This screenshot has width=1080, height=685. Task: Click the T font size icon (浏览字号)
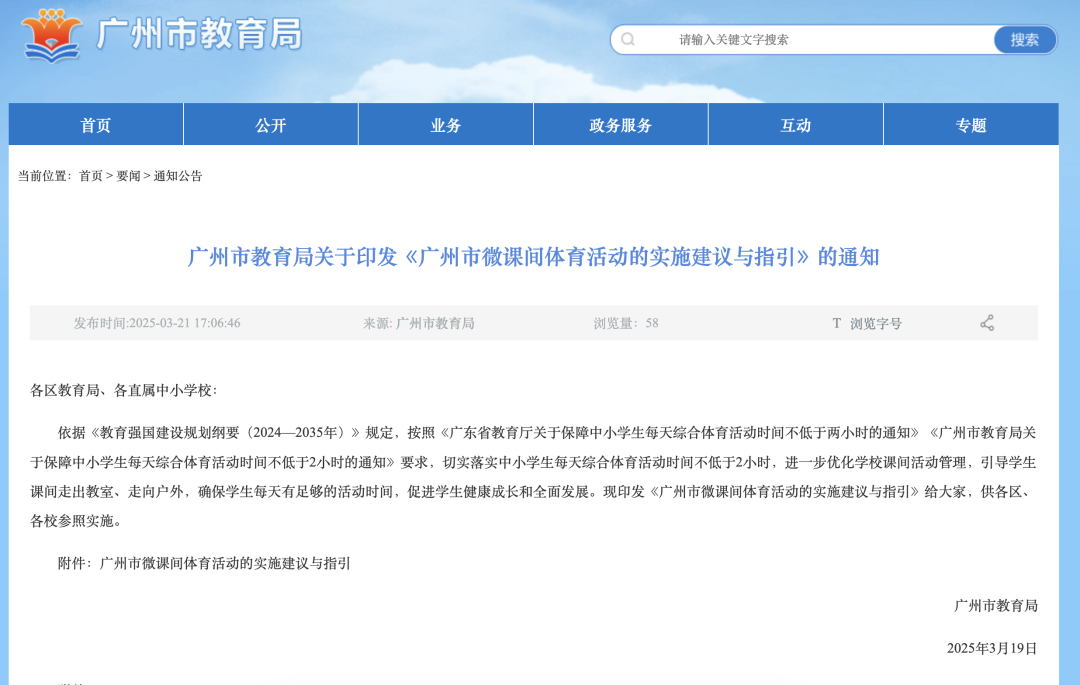(x=837, y=323)
